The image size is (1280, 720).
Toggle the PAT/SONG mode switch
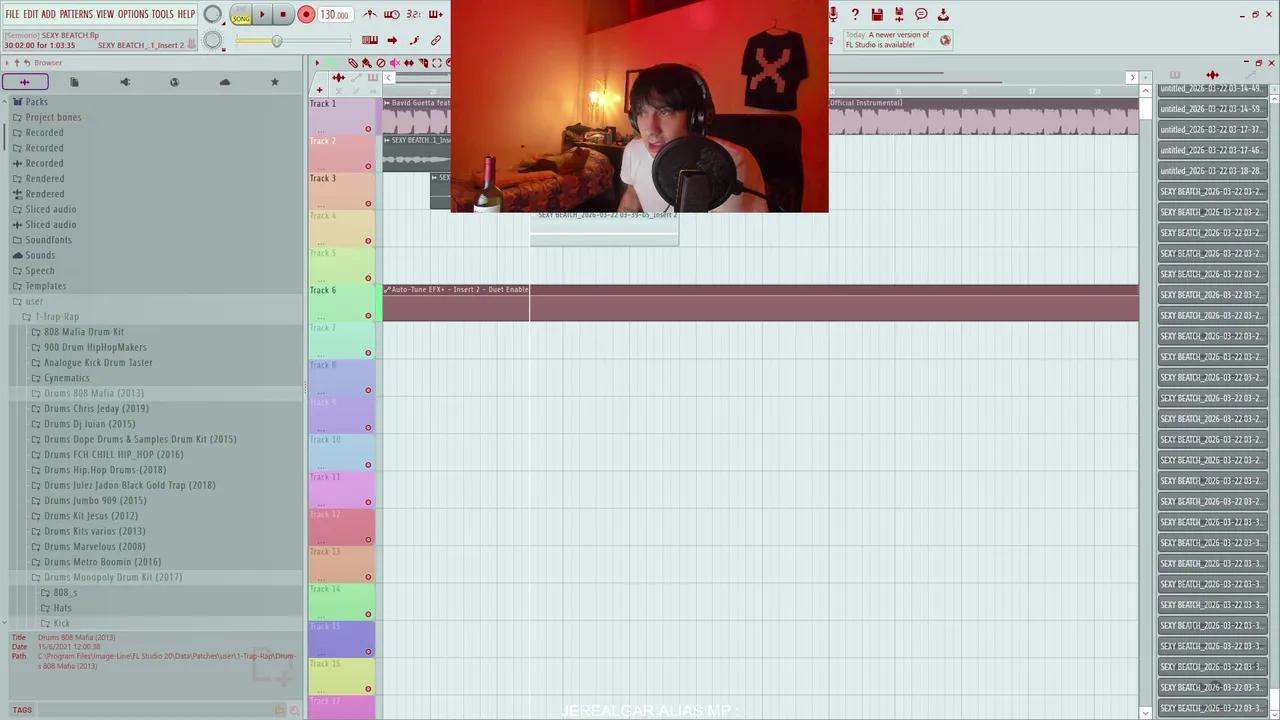pos(241,14)
